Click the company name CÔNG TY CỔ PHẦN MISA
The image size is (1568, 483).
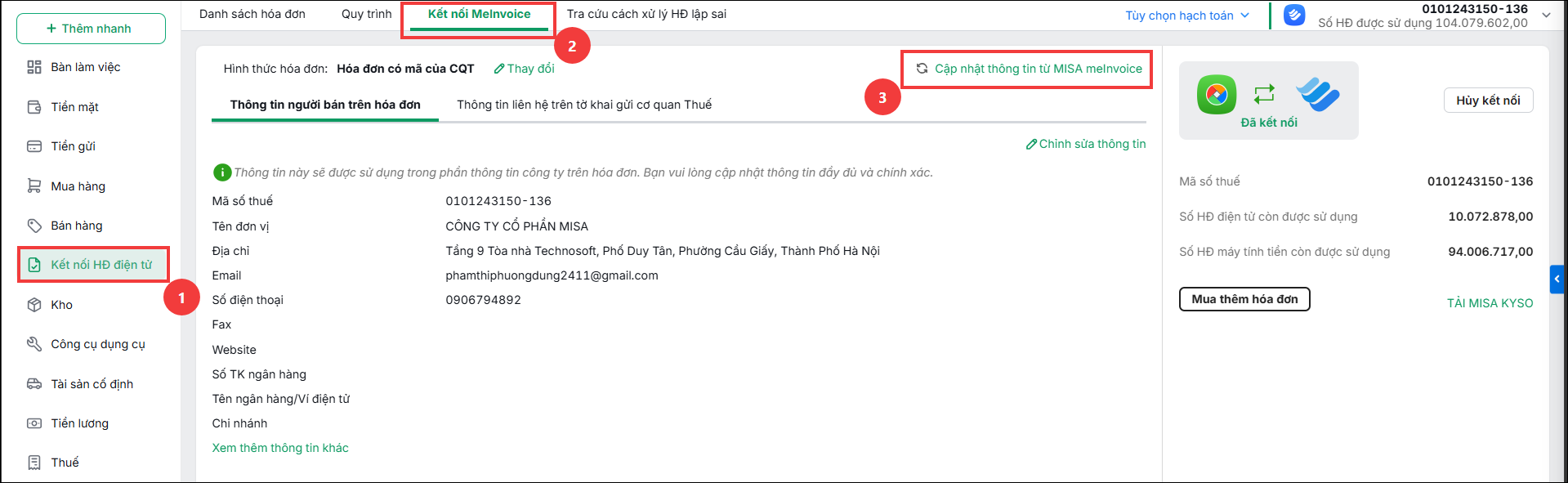pos(516,226)
